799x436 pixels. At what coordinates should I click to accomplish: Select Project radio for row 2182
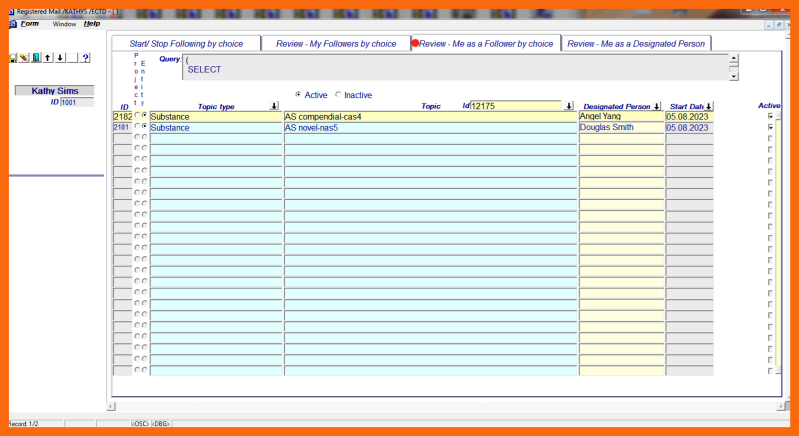pyautogui.click(x=137, y=116)
